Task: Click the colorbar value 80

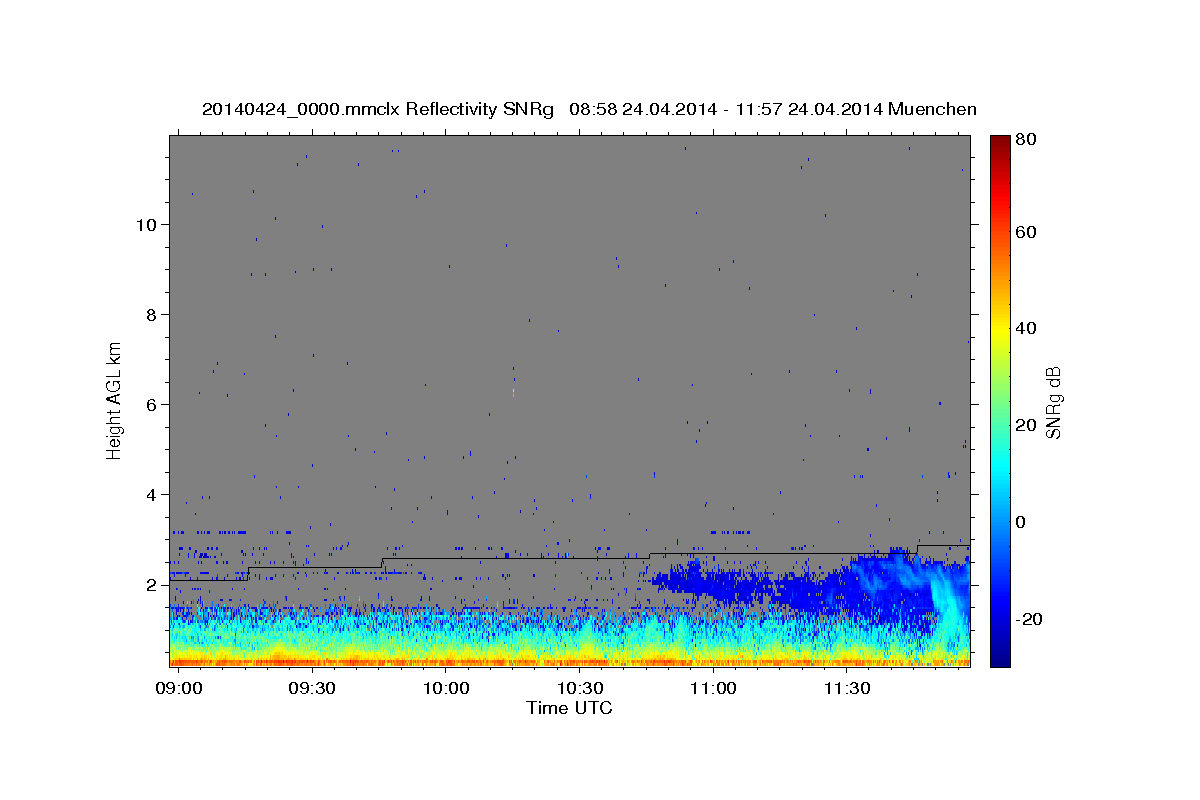Action: point(1025,141)
